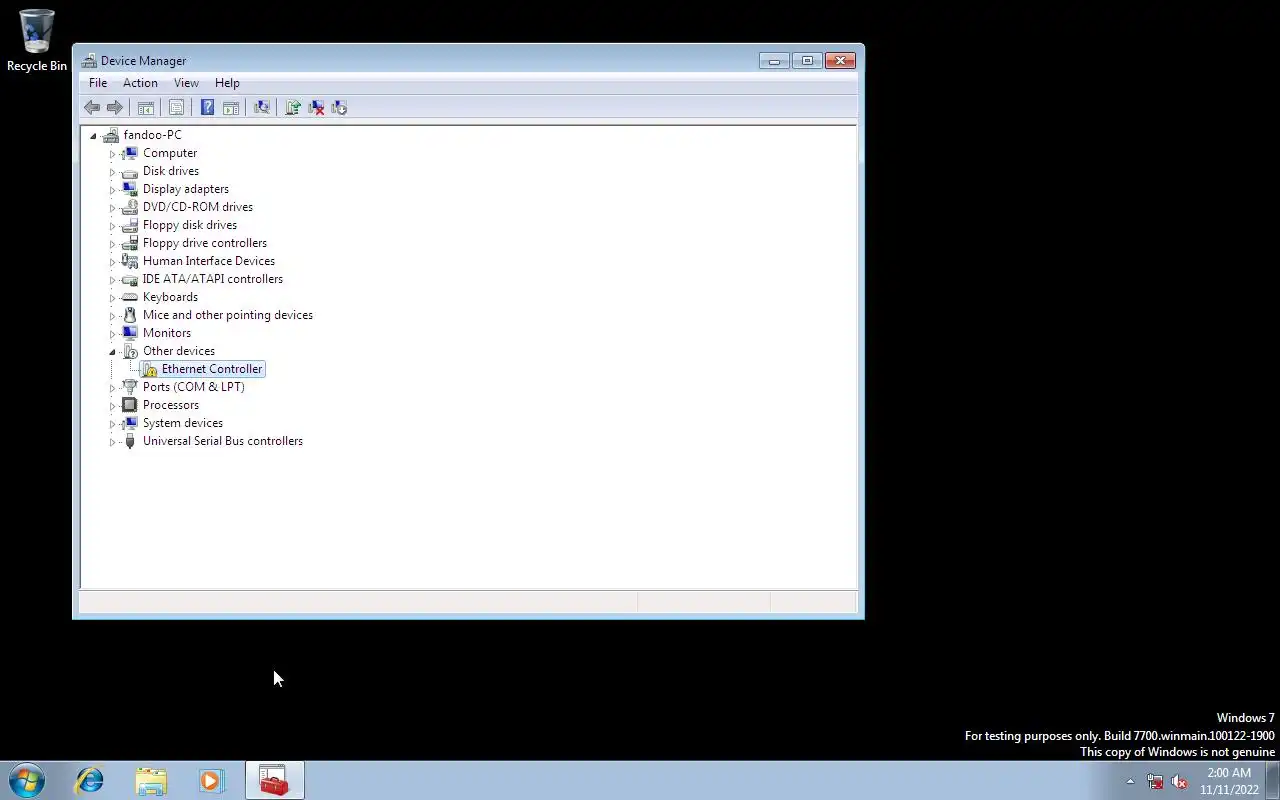Click the Processors chip icon
Image resolution: width=1280 pixels, height=800 pixels.
point(129,405)
